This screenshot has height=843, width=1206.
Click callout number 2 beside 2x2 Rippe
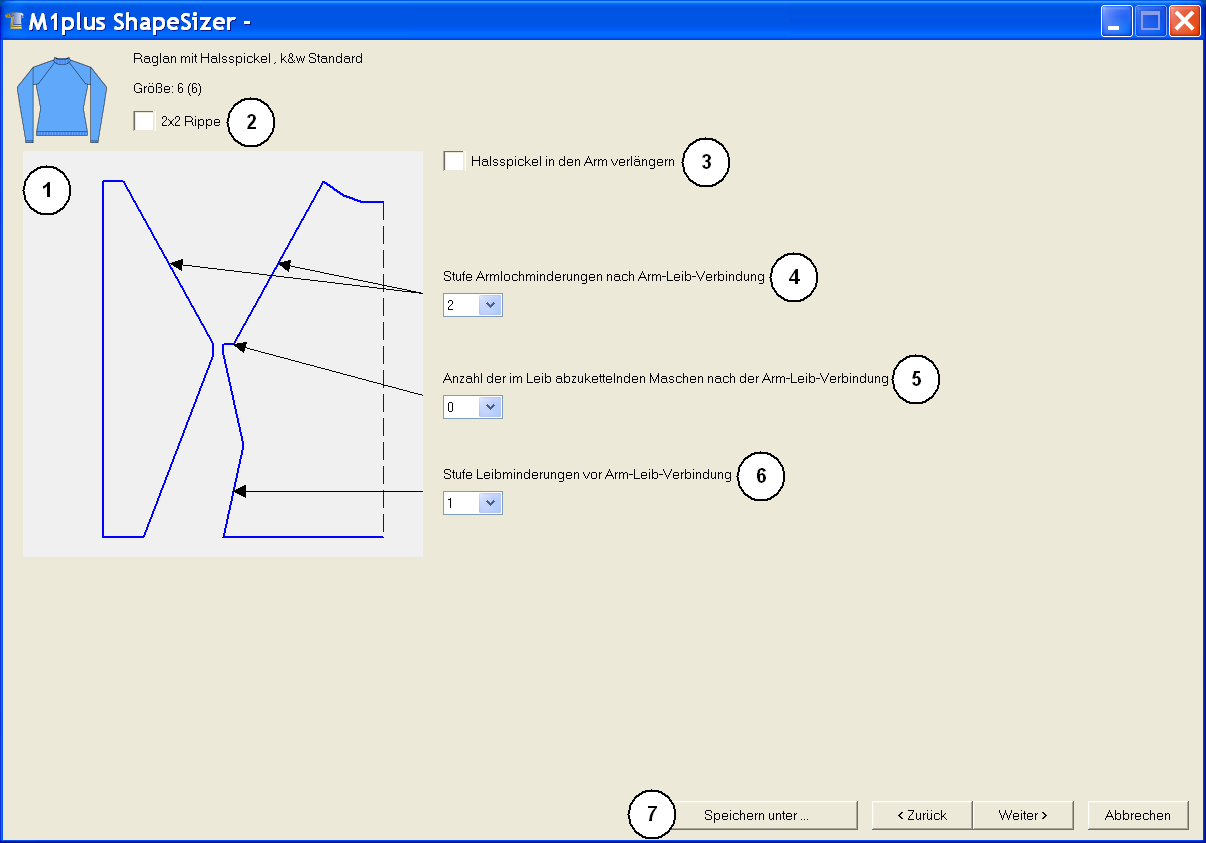tap(251, 122)
